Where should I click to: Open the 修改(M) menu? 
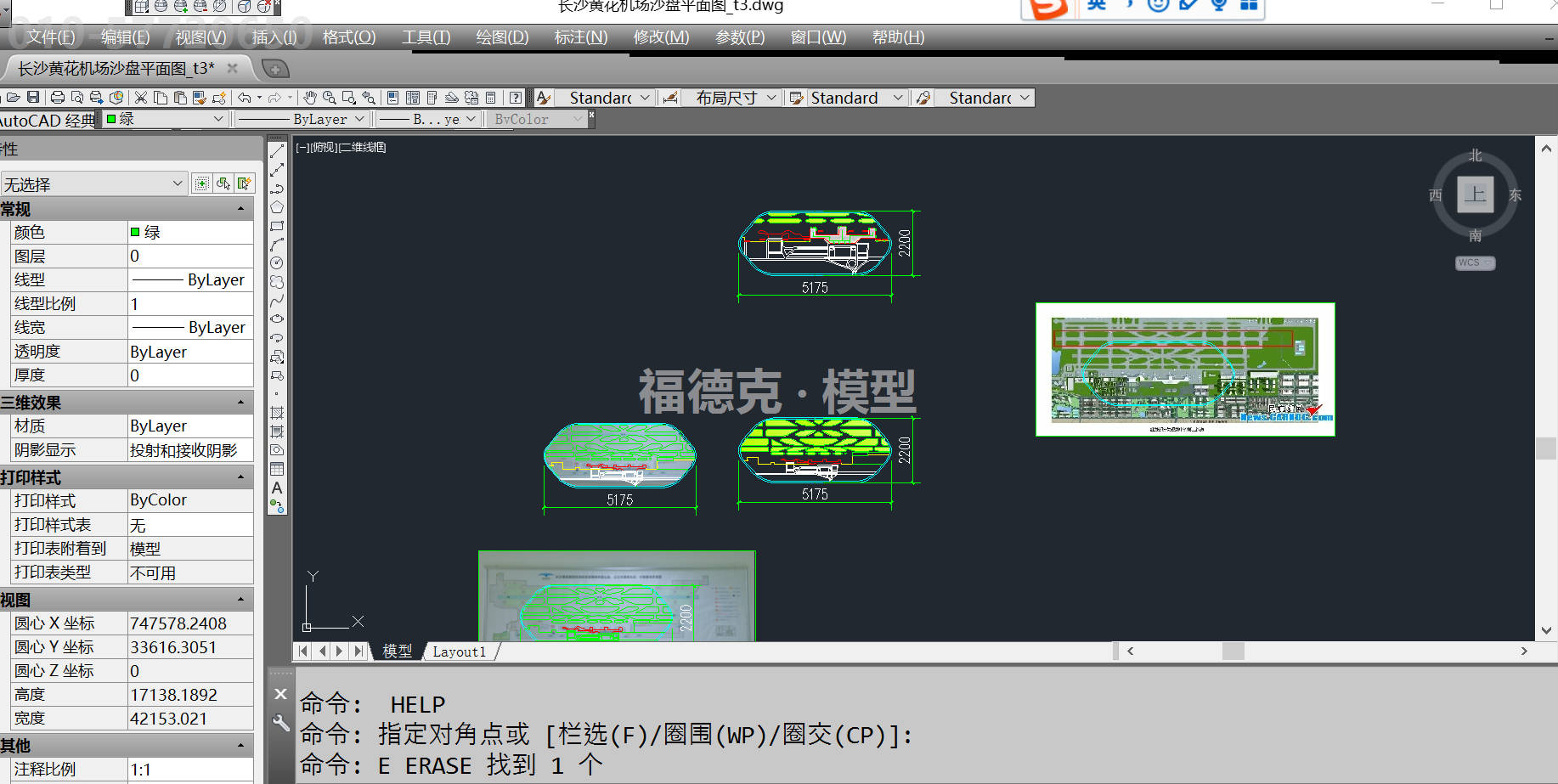pos(661,37)
